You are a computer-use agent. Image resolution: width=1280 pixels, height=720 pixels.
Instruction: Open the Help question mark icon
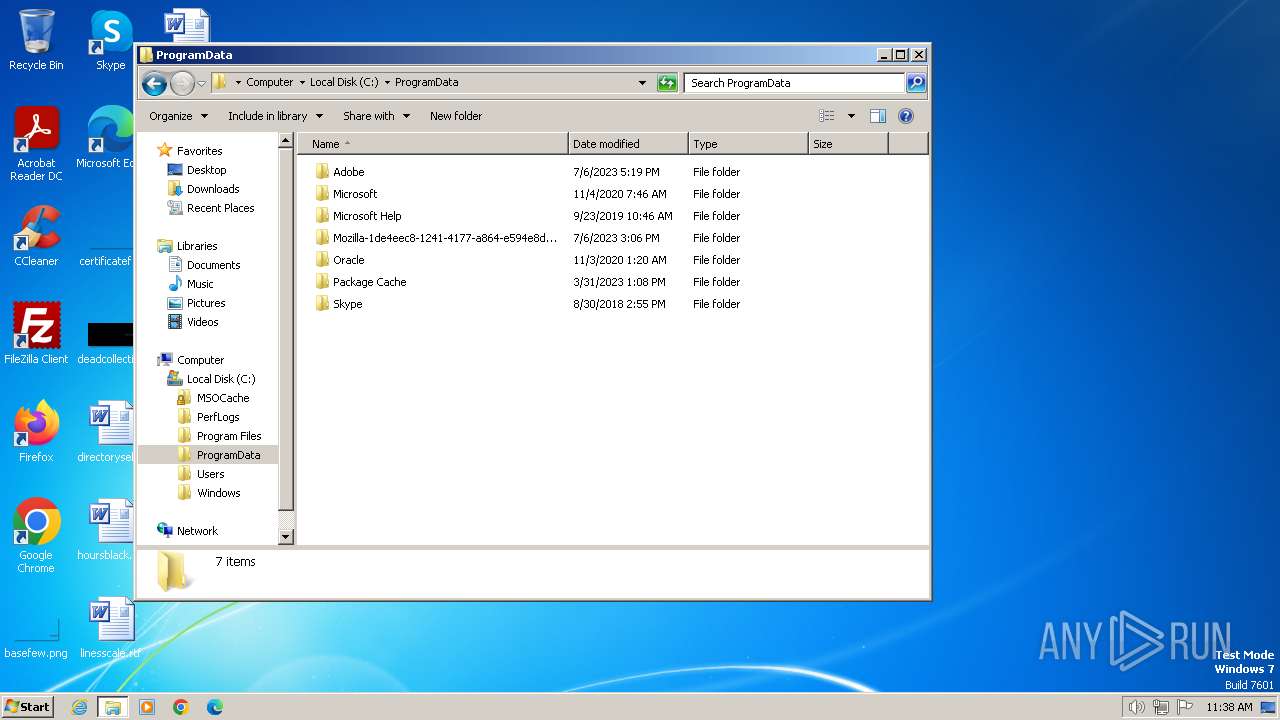point(906,116)
